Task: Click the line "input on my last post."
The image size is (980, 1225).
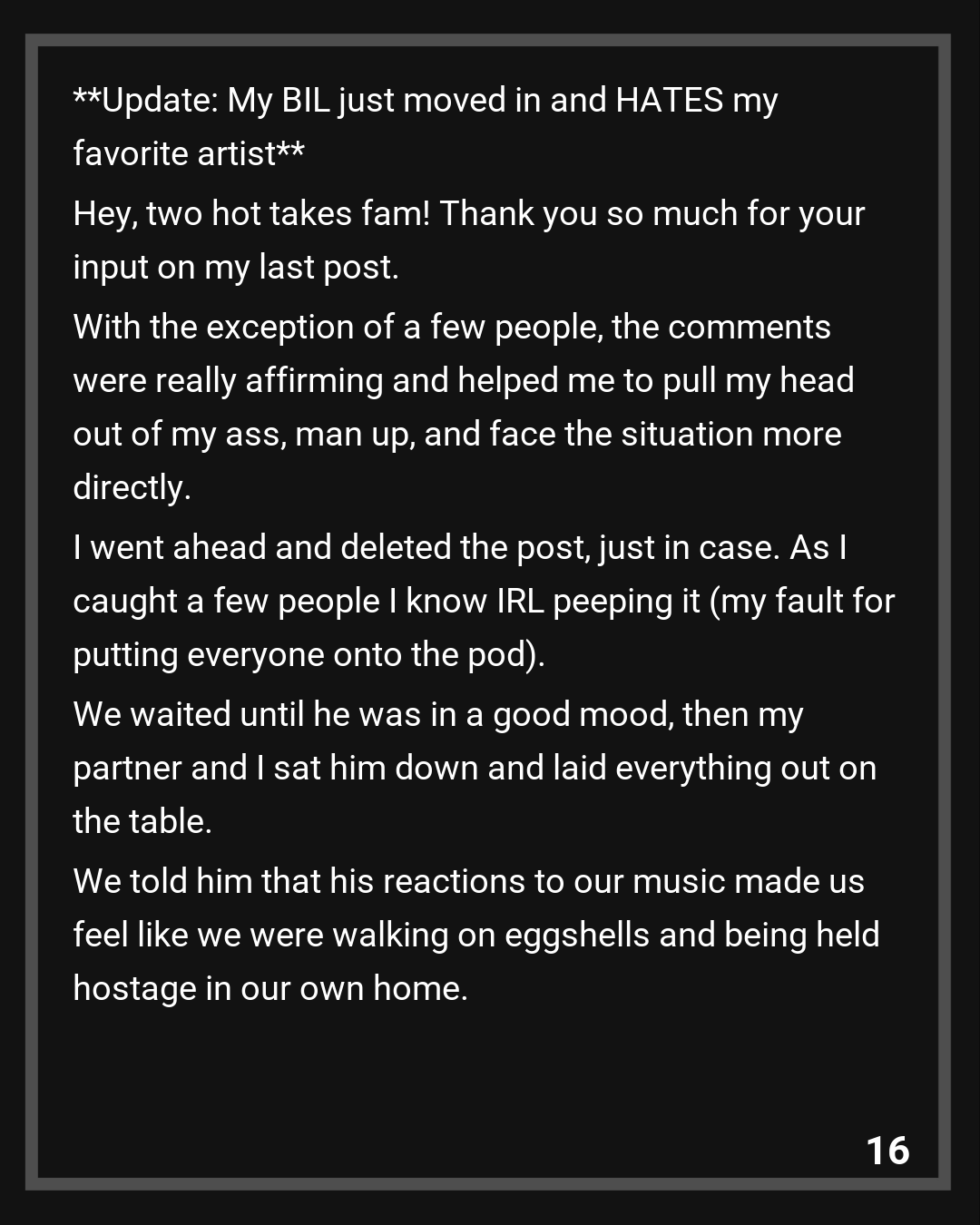Action: coord(236,268)
